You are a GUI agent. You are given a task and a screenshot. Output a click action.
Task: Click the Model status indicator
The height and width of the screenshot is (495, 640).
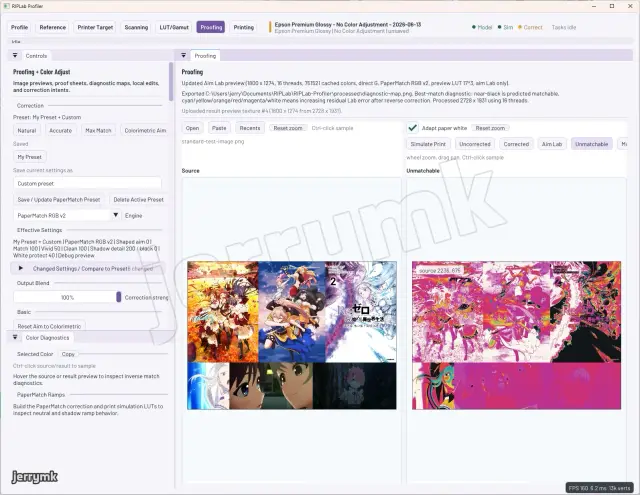(482, 27)
